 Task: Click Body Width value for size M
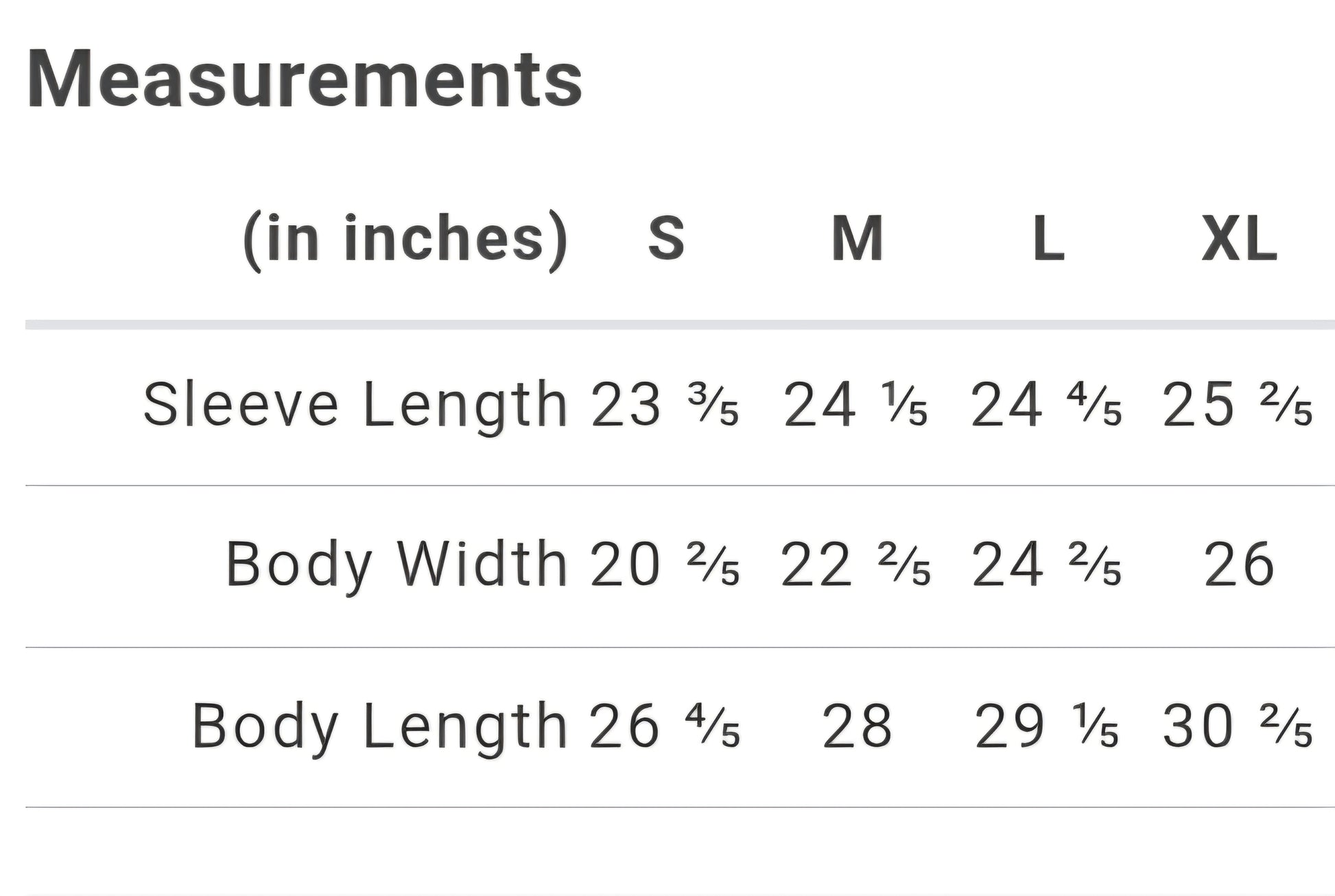(x=855, y=564)
